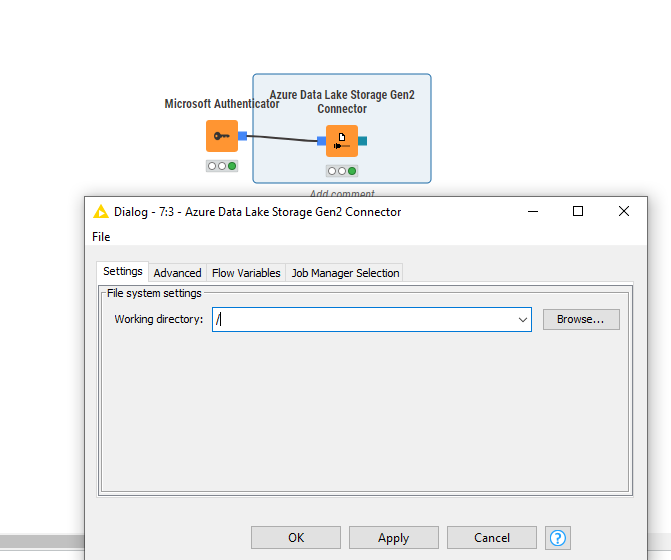Switch to the Settings tab

[x=123, y=271]
